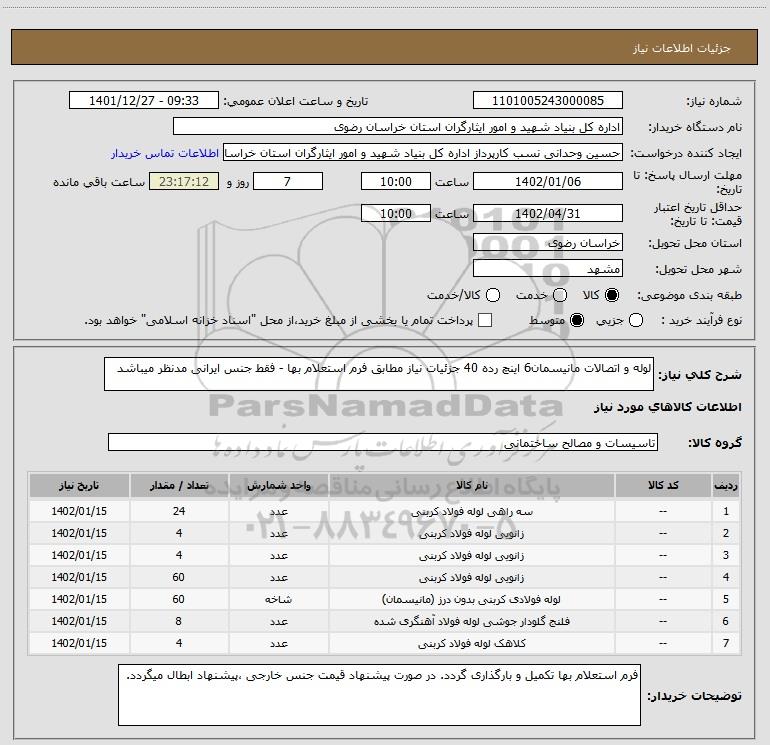The width and height of the screenshot is (770, 745).
Task: Click زانویی لوله فولاد کربنی in row 3
Action: [471, 555]
